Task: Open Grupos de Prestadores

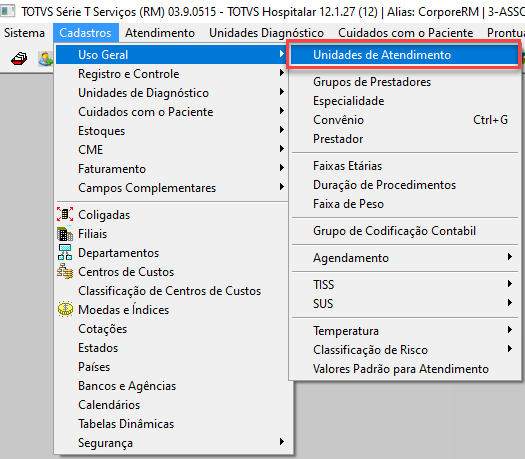Action: 404,82
